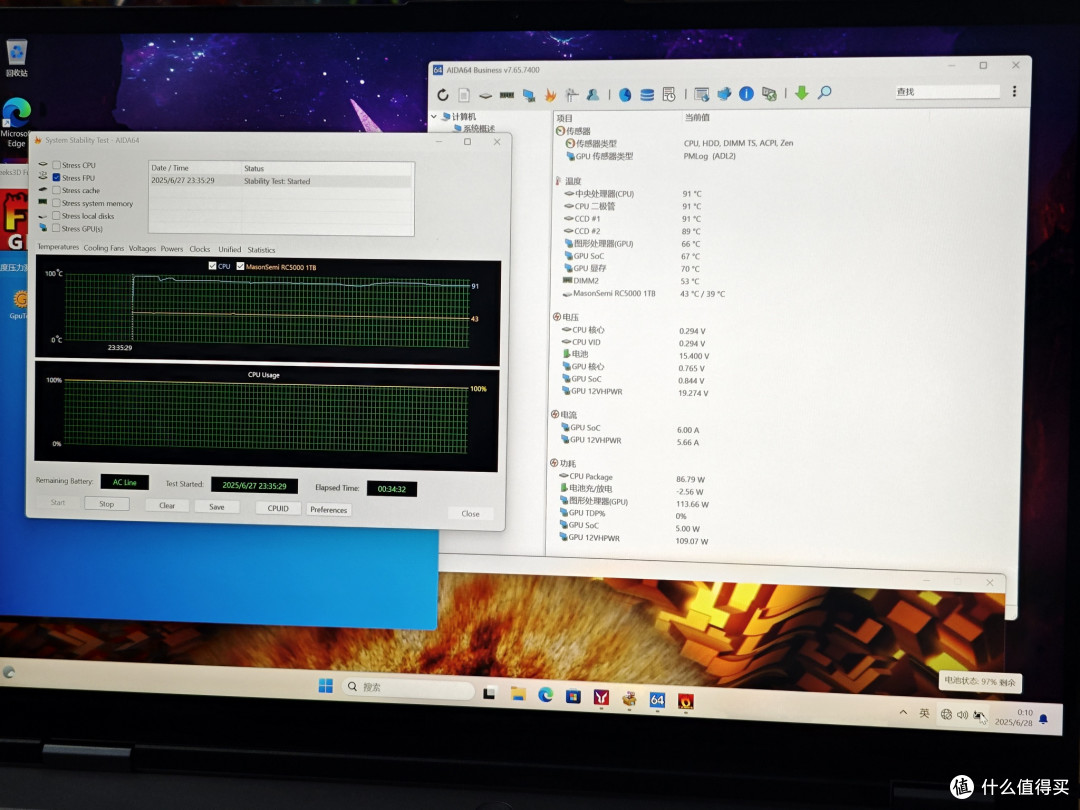The image size is (1080, 810).
Task: Click the Close button in stability test
Action: click(x=470, y=513)
